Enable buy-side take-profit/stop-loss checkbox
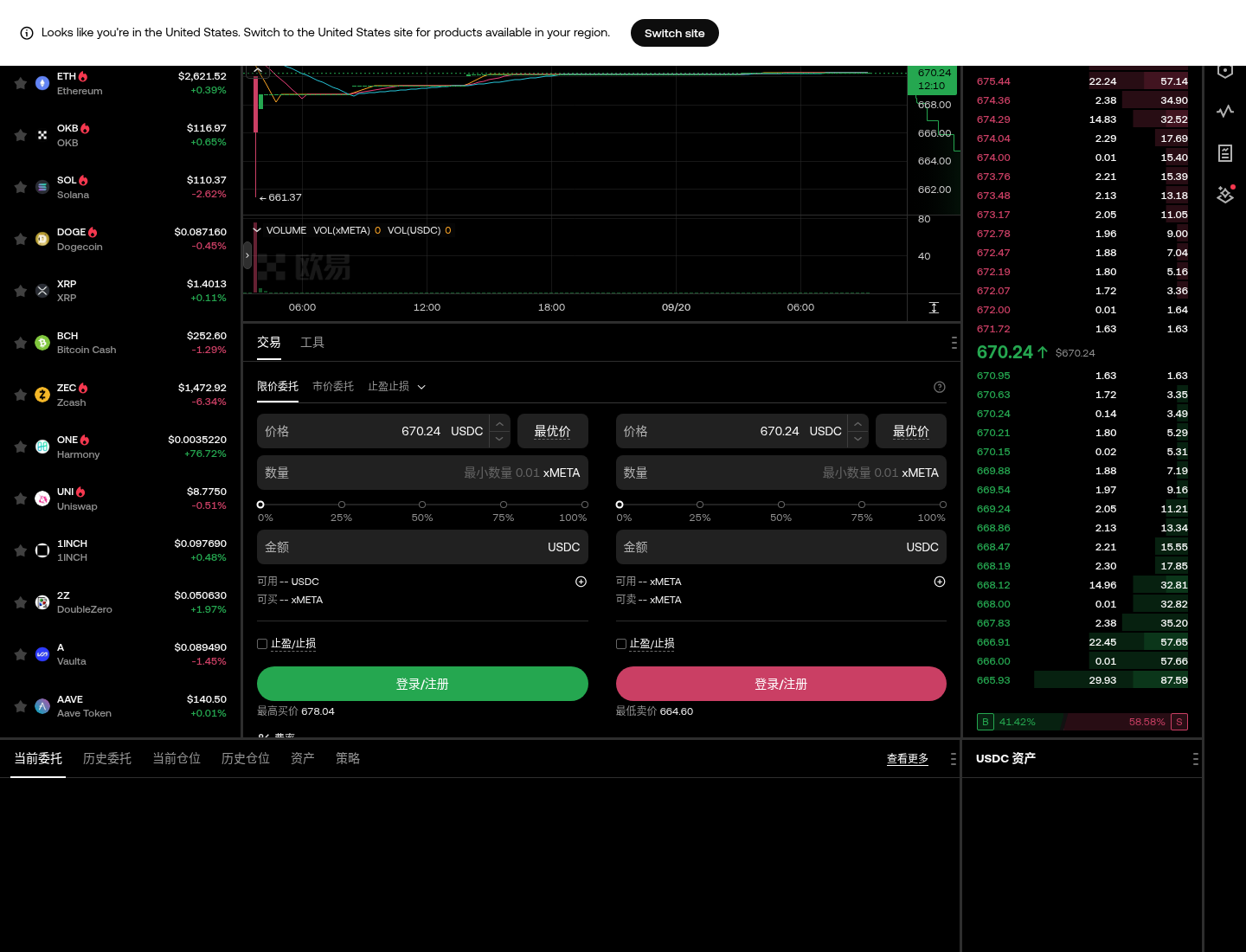 pyautogui.click(x=262, y=644)
